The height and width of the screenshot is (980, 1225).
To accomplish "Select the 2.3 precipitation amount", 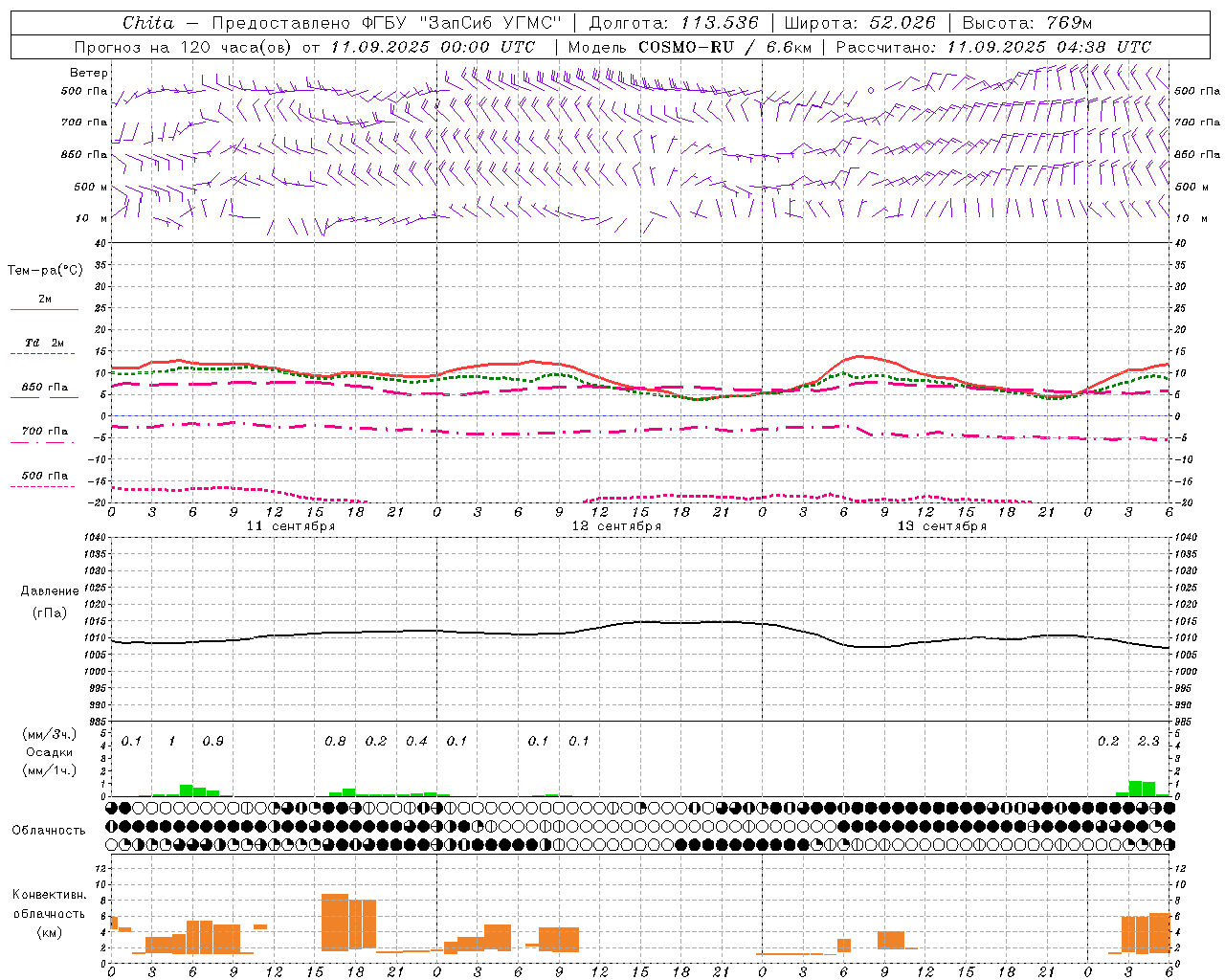I will pyautogui.click(x=1148, y=741).
